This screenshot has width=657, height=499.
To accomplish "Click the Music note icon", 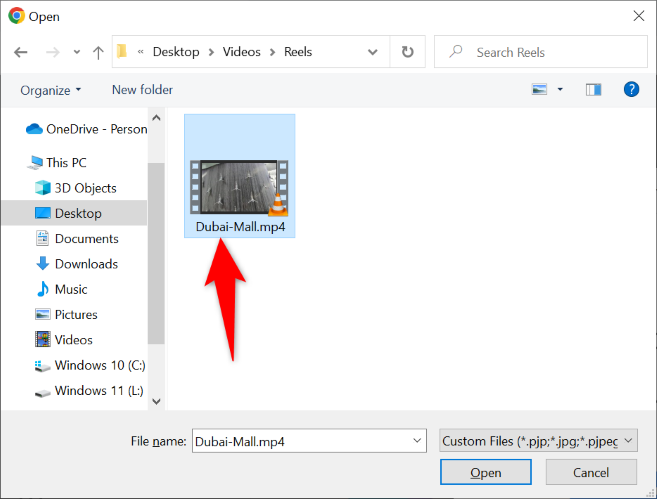I will tap(43, 289).
